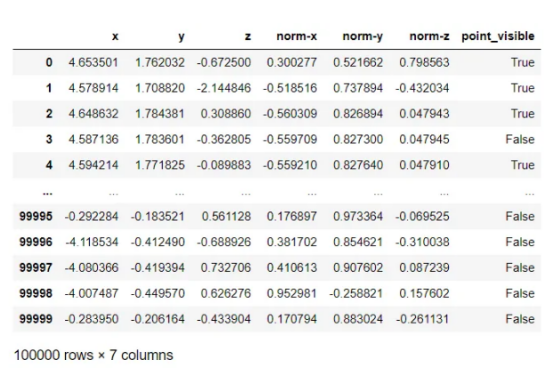This screenshot has height=368, width=554.
Task: Click the norm-x value 0.952981
Action: pos(291,293)
